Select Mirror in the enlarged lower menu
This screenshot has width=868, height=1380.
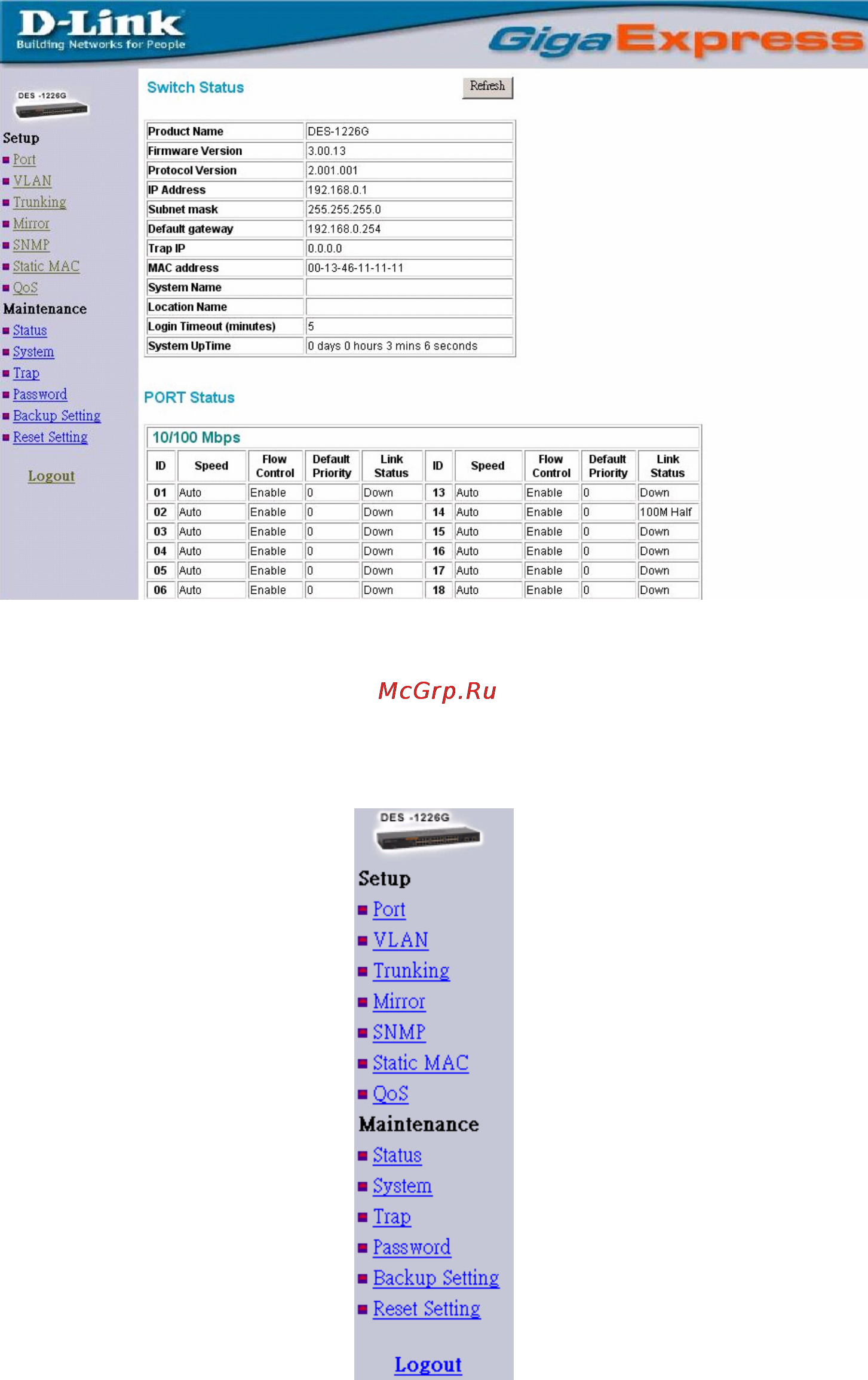click(x=399, y=1002)
